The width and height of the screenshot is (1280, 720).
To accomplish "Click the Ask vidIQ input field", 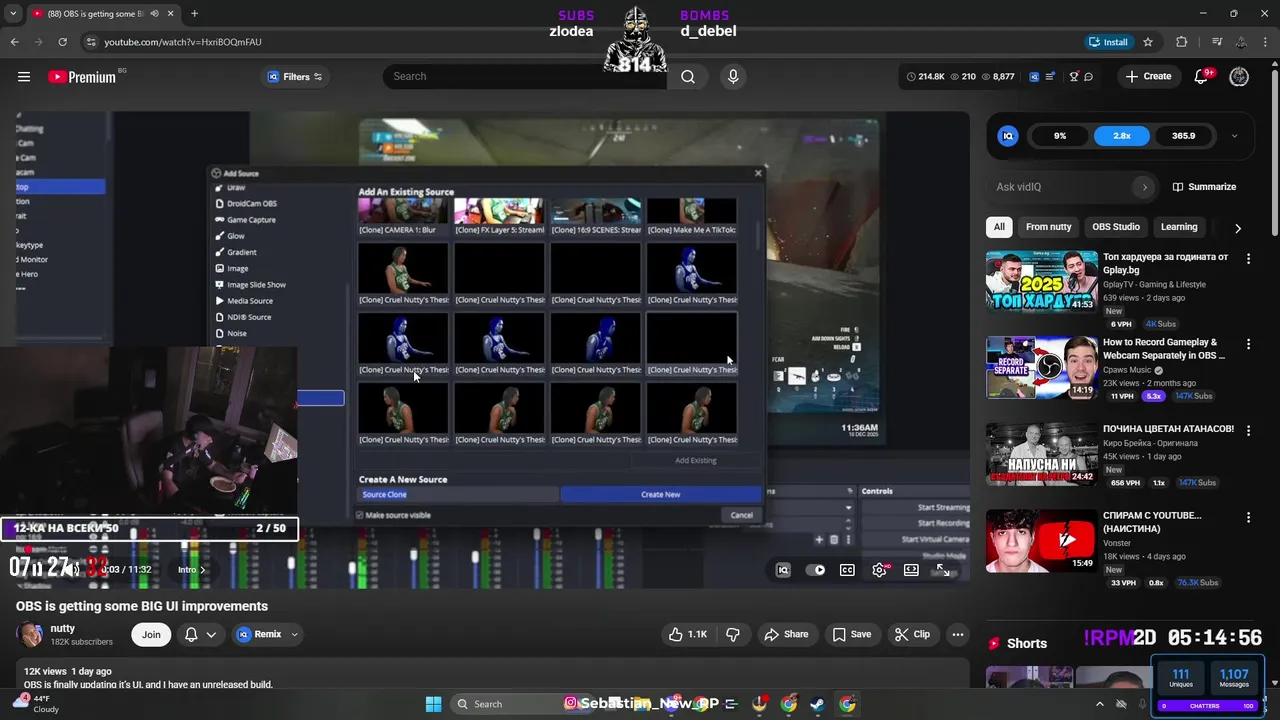I will point(1062,187).
